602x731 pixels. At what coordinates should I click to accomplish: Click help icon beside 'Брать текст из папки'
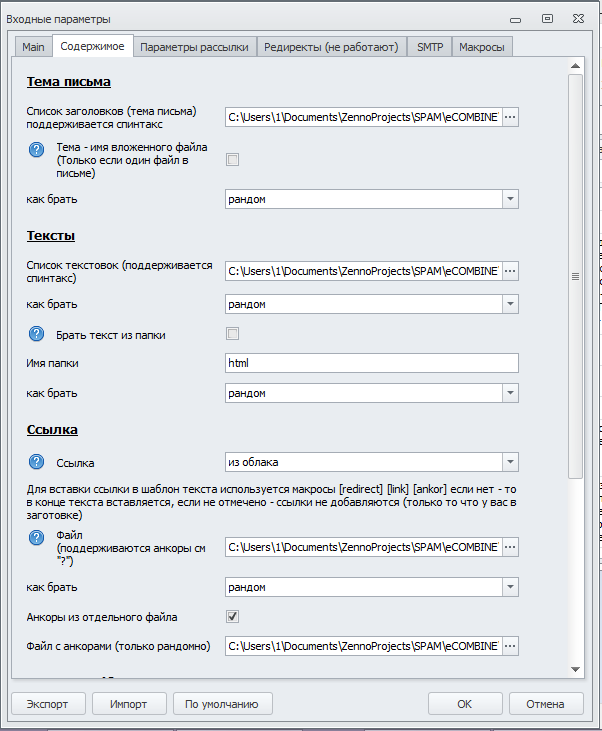37,335
